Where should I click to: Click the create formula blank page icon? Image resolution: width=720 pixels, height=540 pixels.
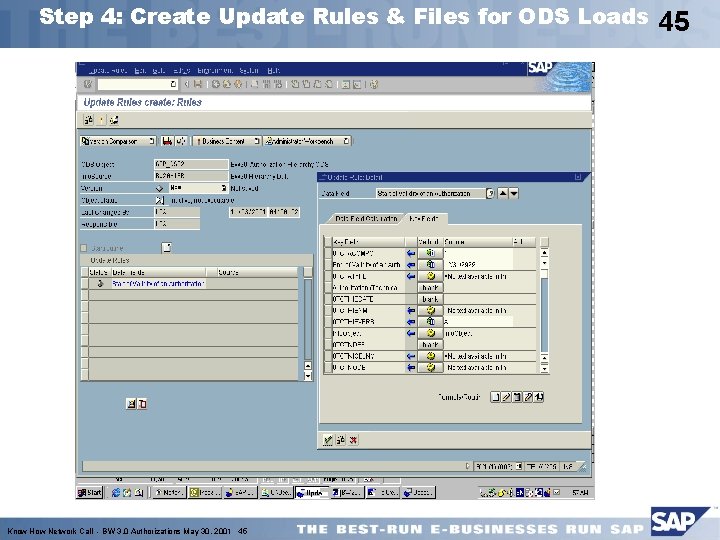point(495,397)
